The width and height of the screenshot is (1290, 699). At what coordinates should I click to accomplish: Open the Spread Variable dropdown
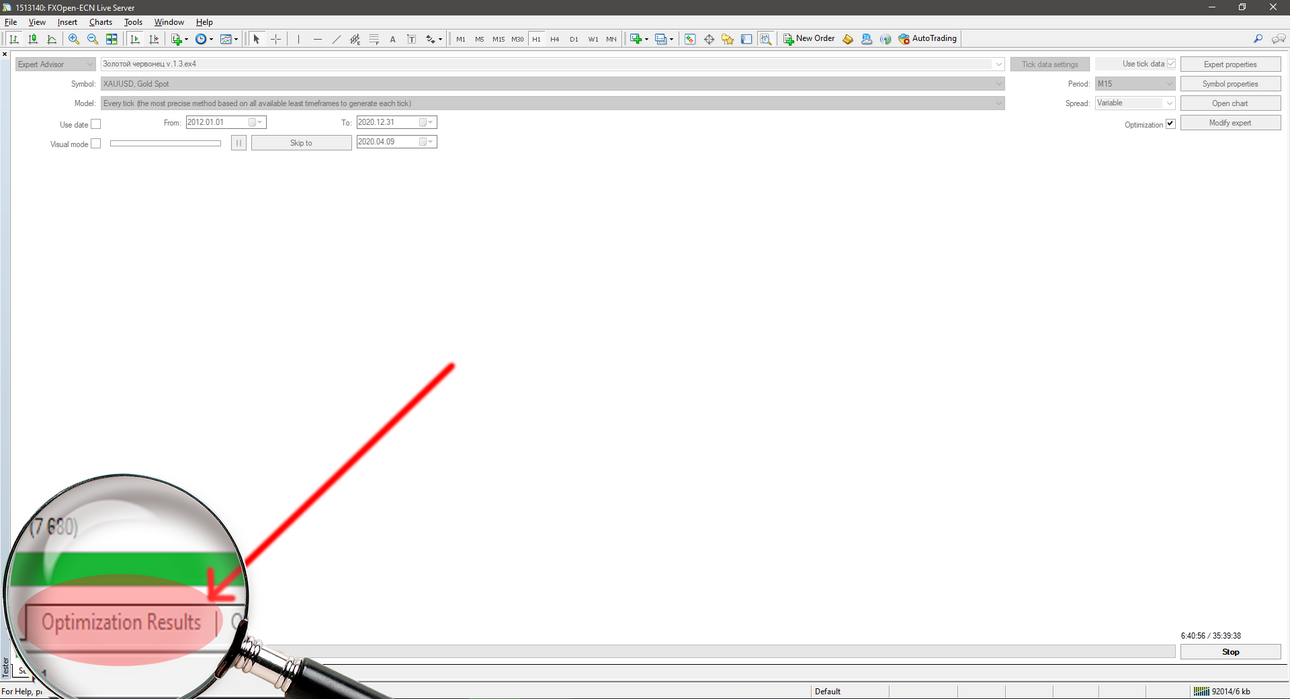(x=1170, y=103)
